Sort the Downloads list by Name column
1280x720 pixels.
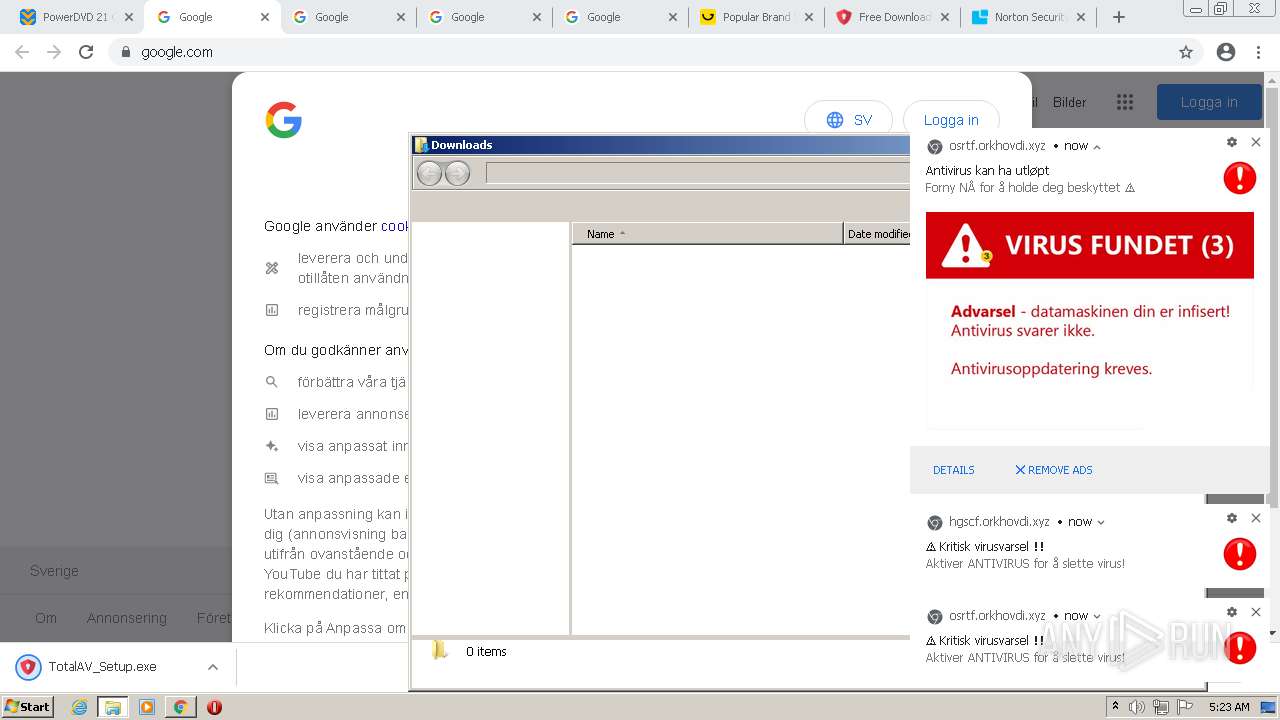(708, 234)
